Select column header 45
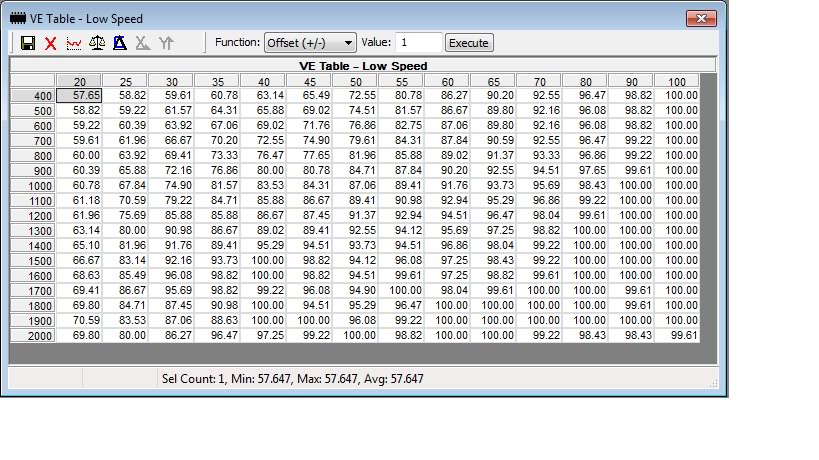819x460 pixels. point(309,81)
